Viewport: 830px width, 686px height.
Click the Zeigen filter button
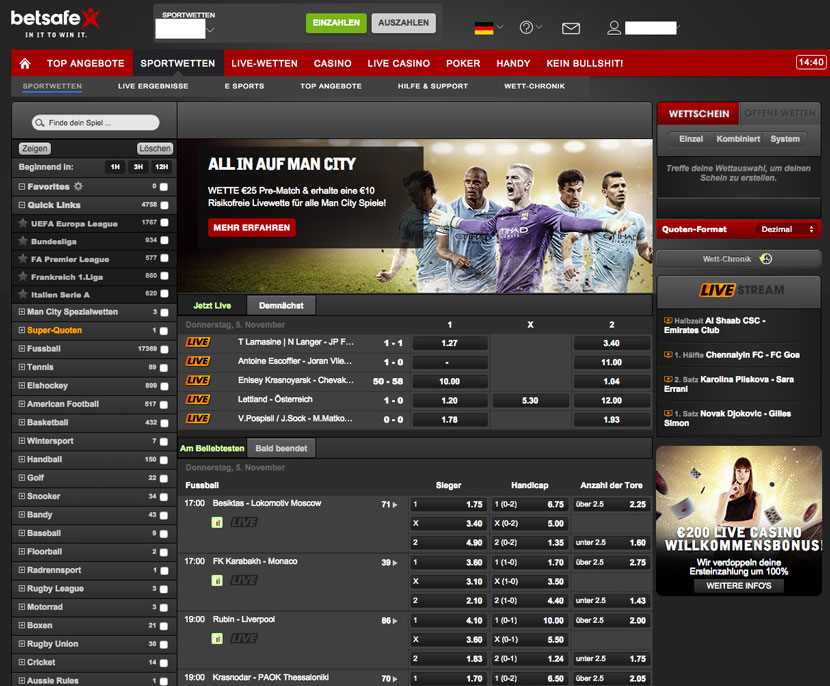35,149
